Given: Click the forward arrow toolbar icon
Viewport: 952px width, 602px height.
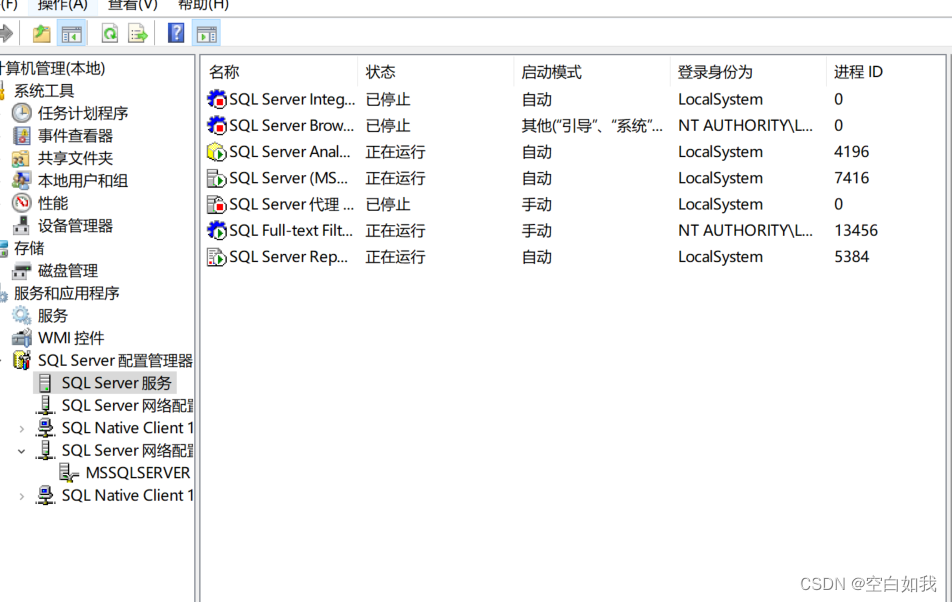Looking at the screenshot, I should coord(7,33).
